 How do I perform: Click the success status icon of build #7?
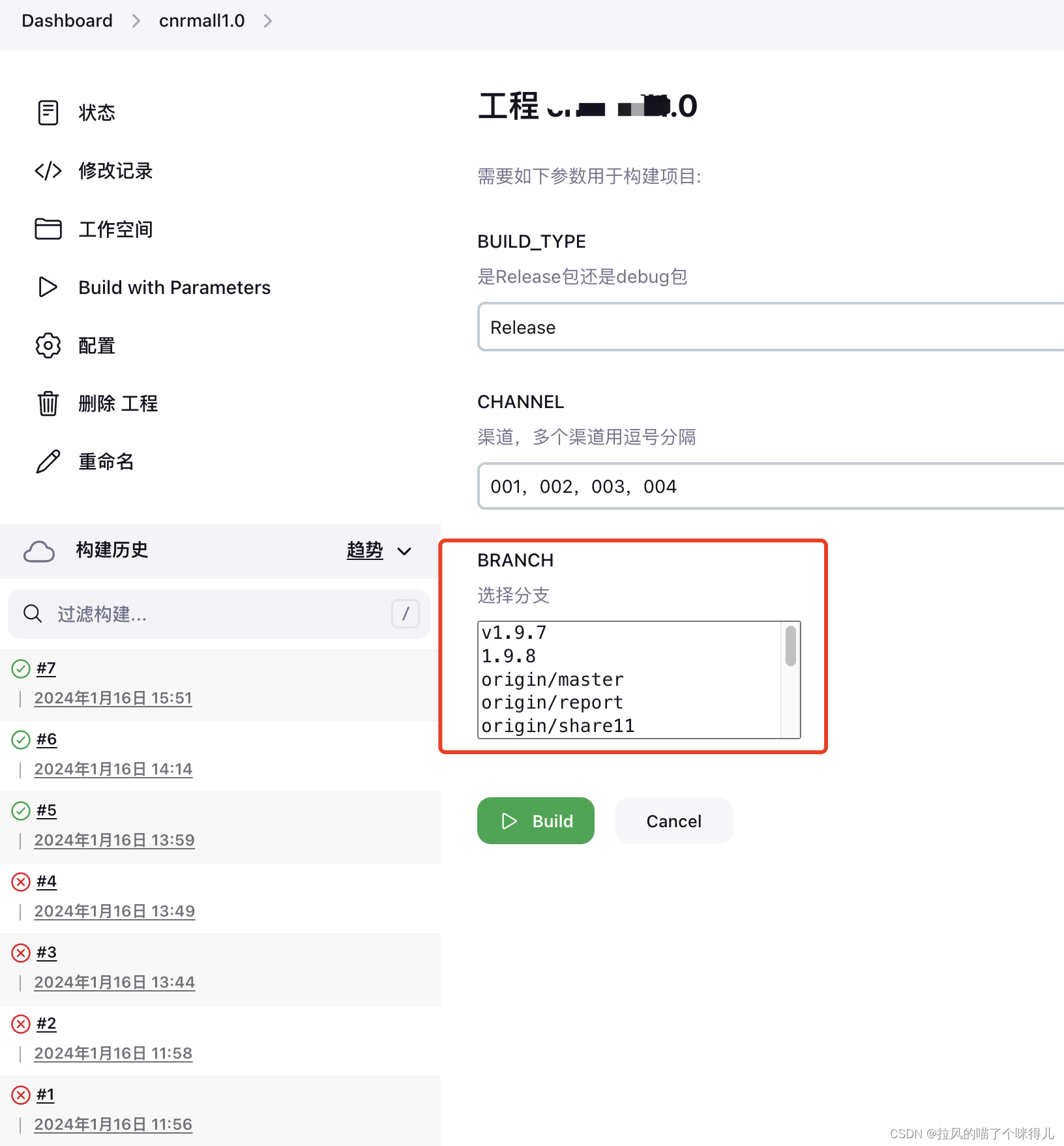tap(21, 668)
